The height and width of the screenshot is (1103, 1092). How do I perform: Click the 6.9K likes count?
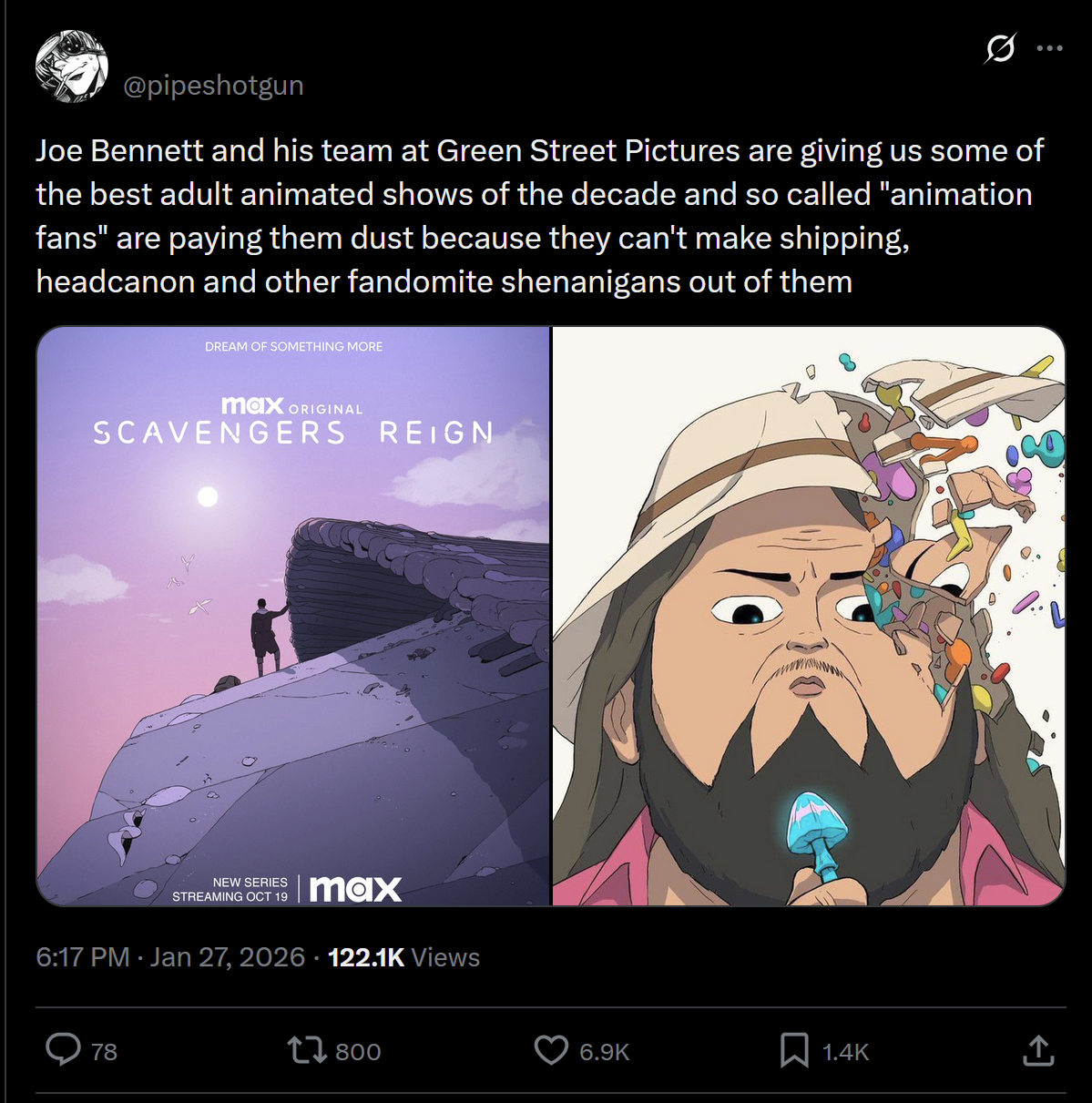(604, 1052)
